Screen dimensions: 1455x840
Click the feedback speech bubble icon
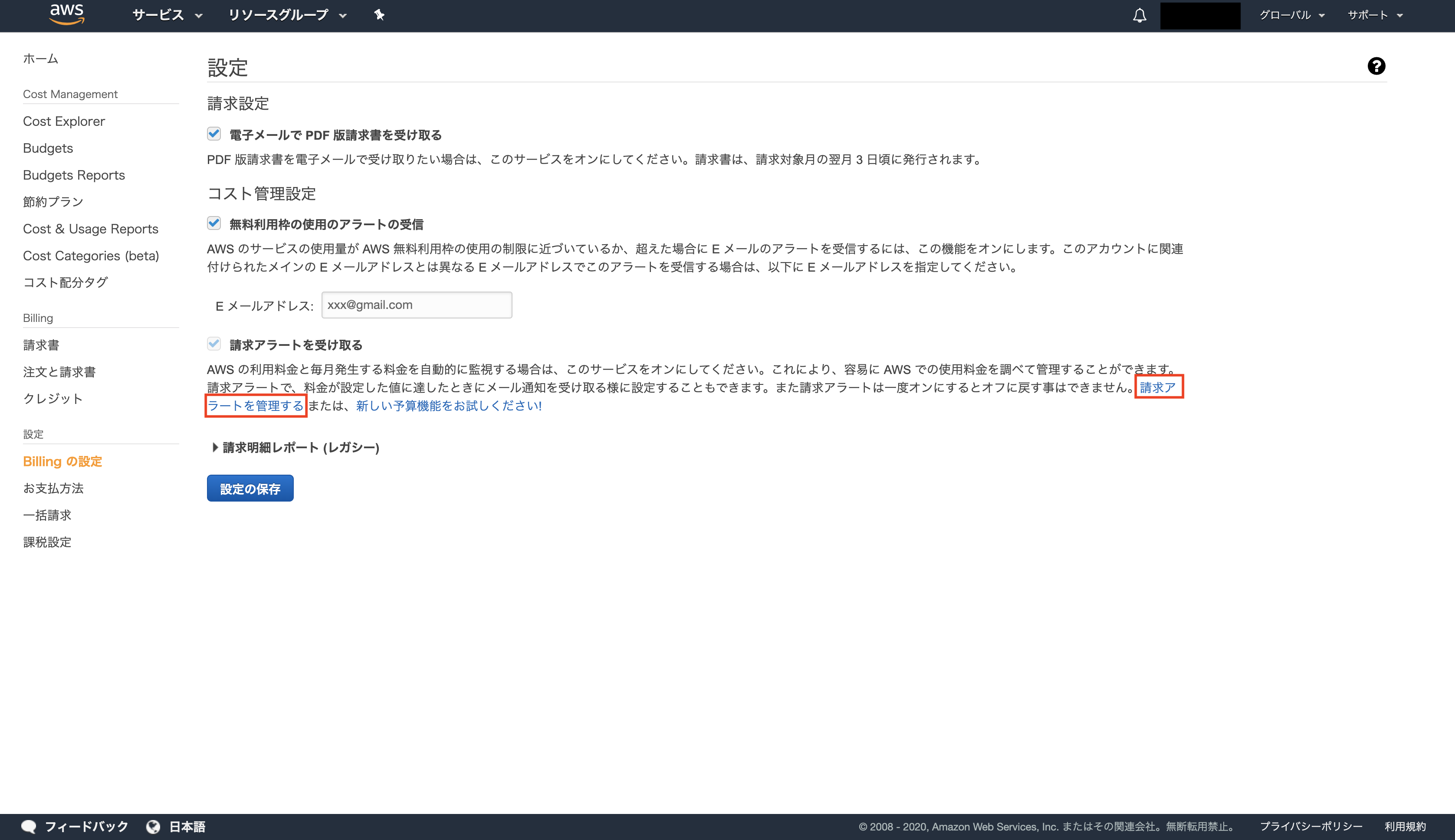(x=28, y=826)
